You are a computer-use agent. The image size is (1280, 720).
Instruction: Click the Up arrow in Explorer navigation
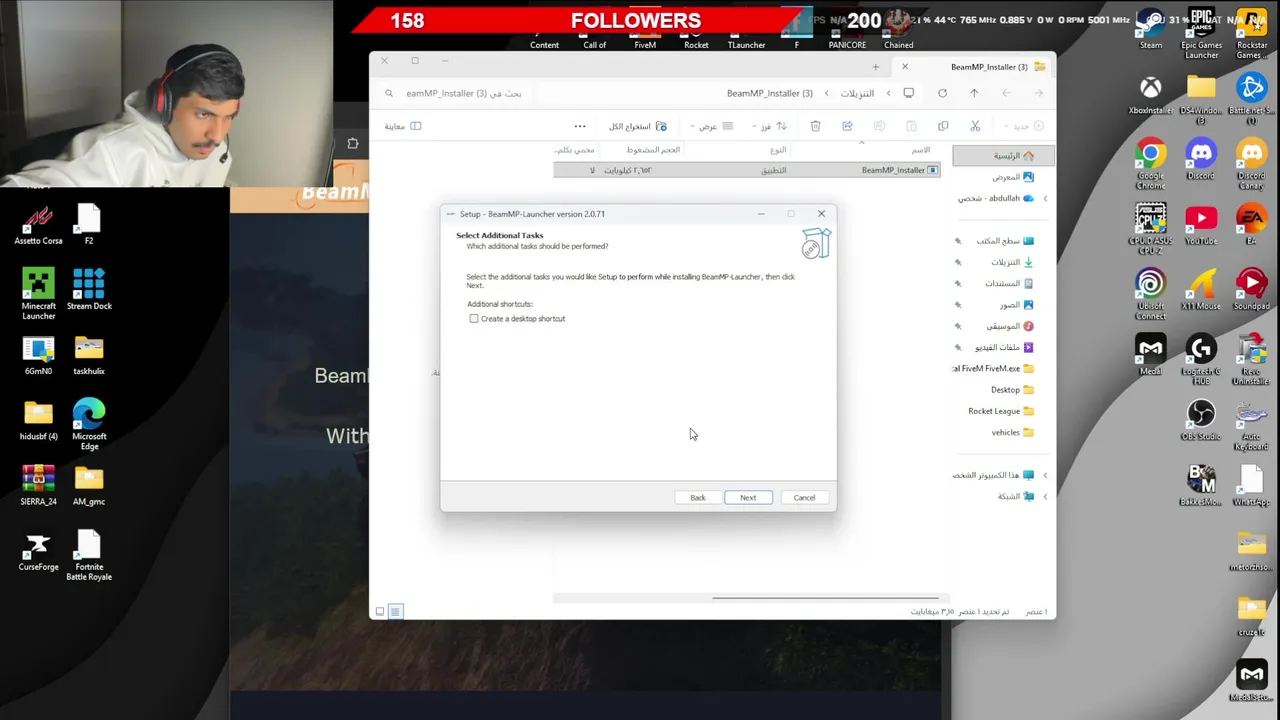(974, 93)
